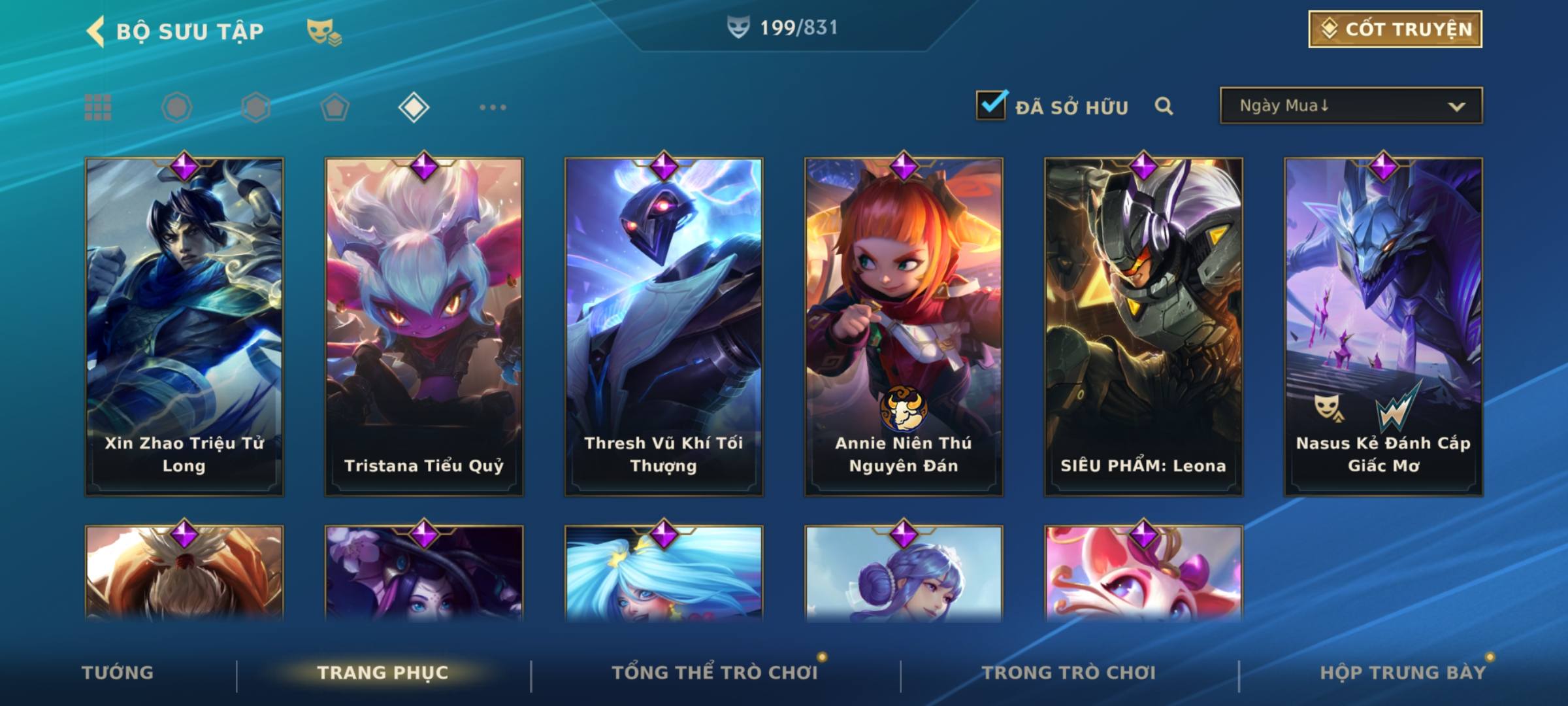1568x706 pixels.
Task: Uncheck the Đã Sở Hữu checkbox
Action: 991,105
